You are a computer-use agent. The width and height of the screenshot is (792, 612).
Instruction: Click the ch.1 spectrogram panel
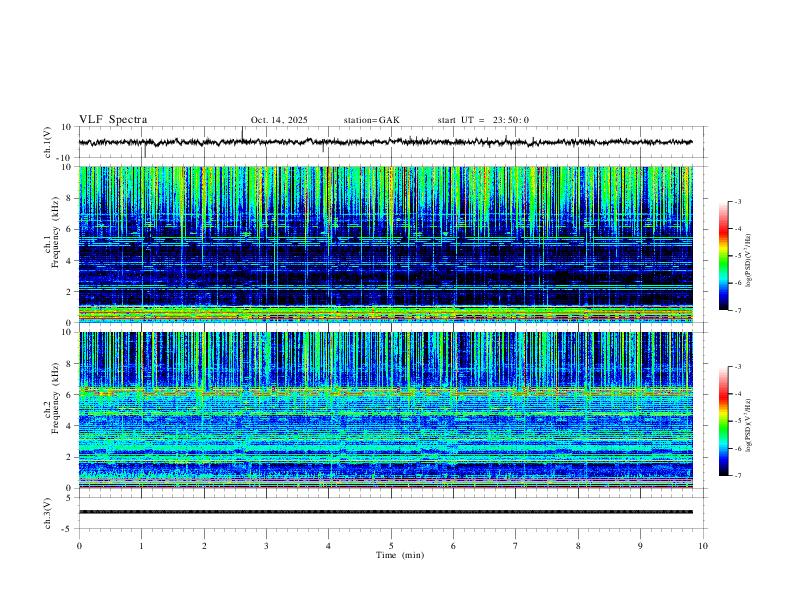(385, 244)
